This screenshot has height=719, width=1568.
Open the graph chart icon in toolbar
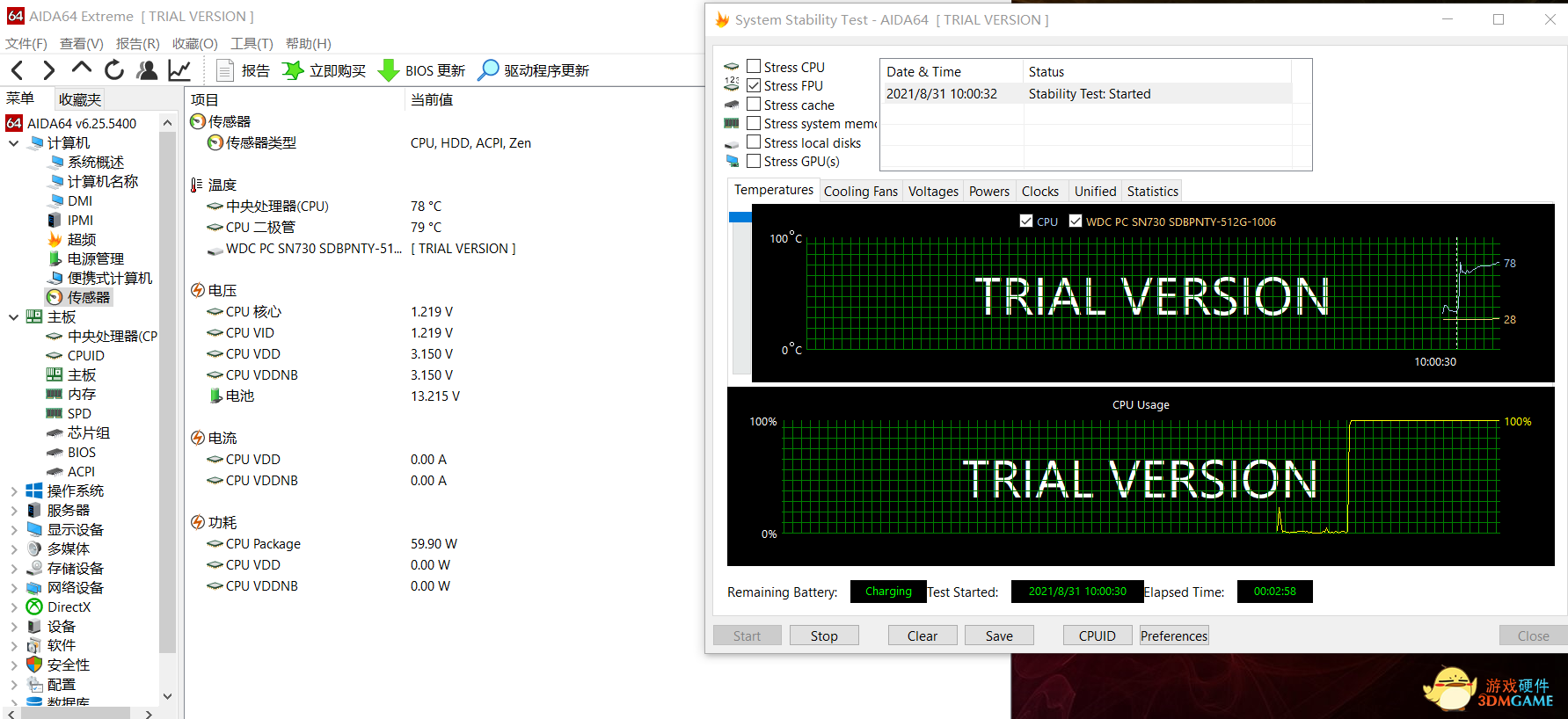click(179, 70)
